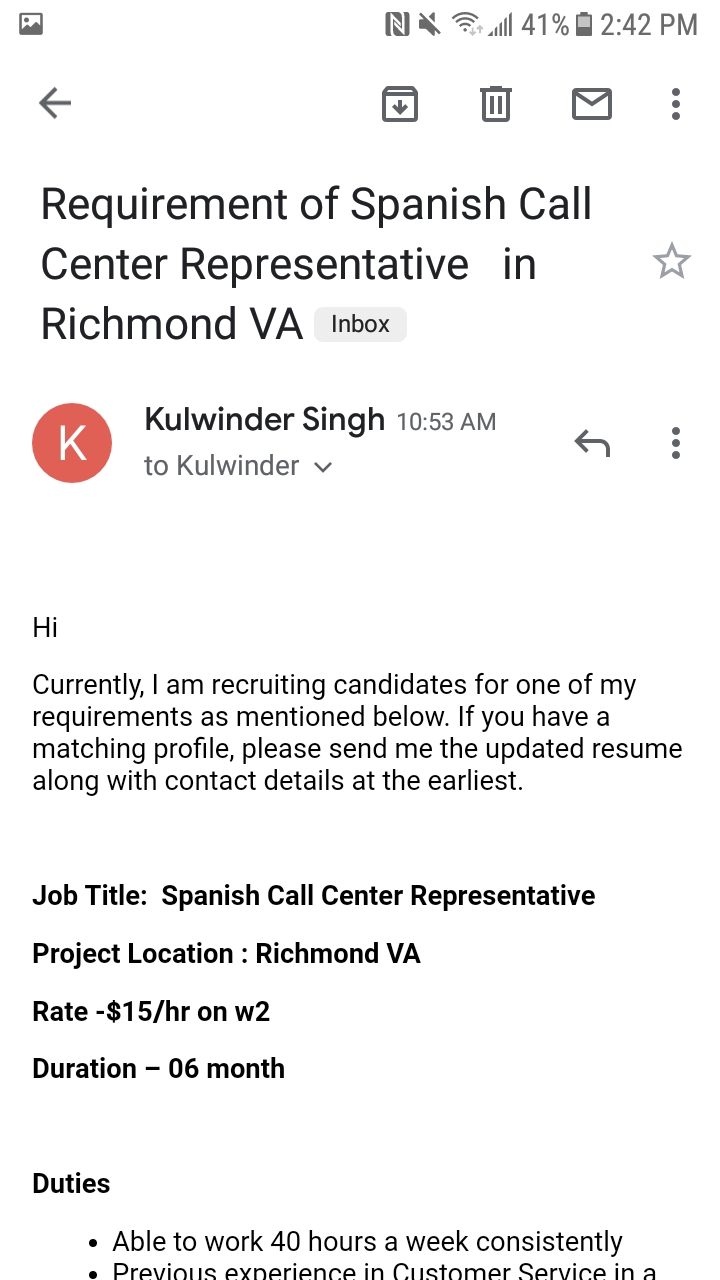Tap the 10:53 AM timestamp
Viewport: 720px width, 1280px height.
[446, 422]
